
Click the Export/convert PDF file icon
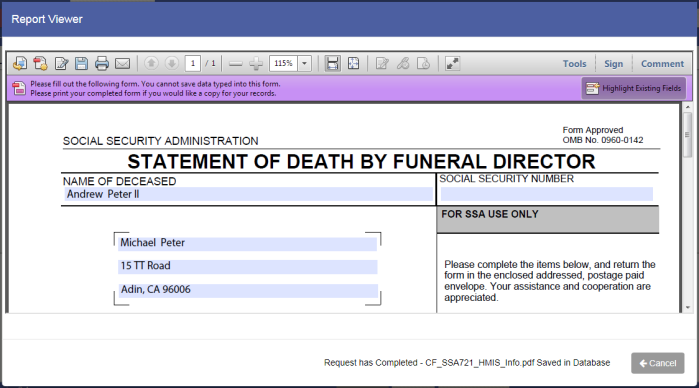click(20, 63)
